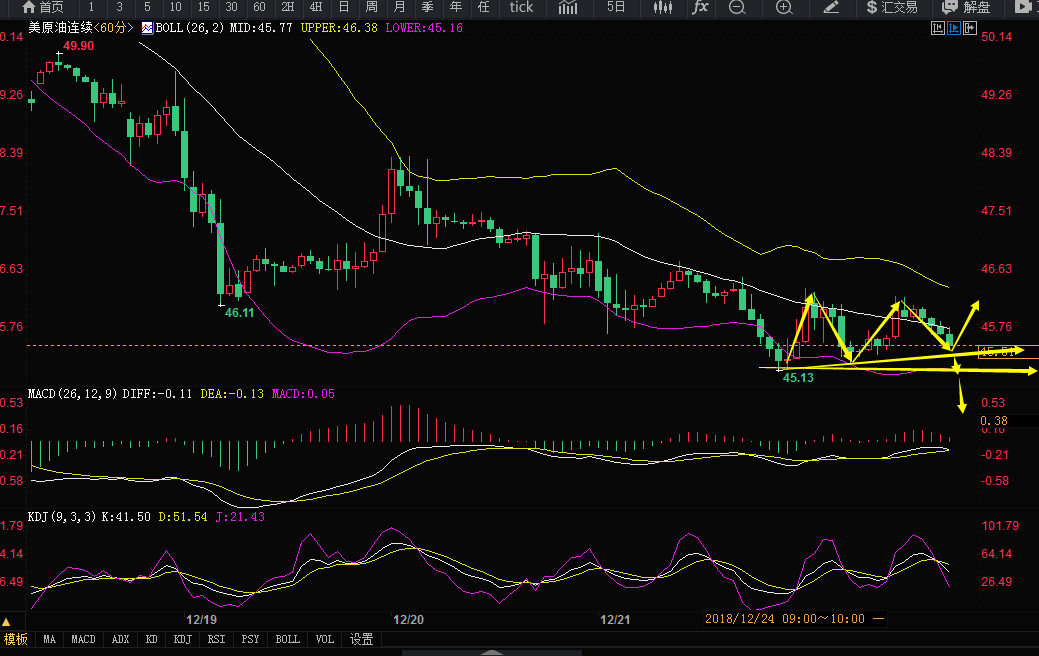This screenshot has width=1039, height=656.
Task: Open the fx indicator formula tool
Action: (700, 7)
